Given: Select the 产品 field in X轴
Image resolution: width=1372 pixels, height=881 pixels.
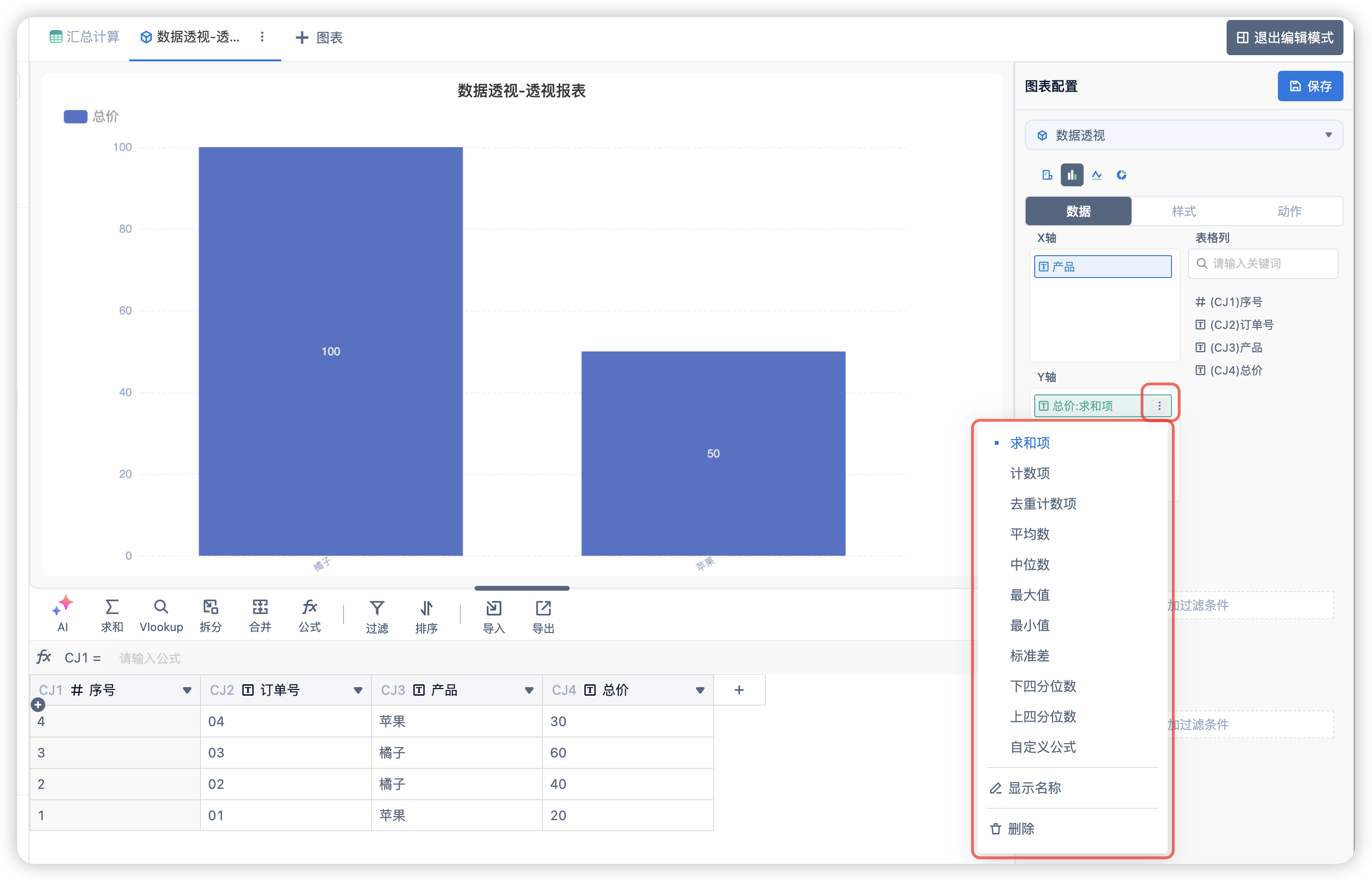Looking at the screenshot, I should tap(1102, 267).
